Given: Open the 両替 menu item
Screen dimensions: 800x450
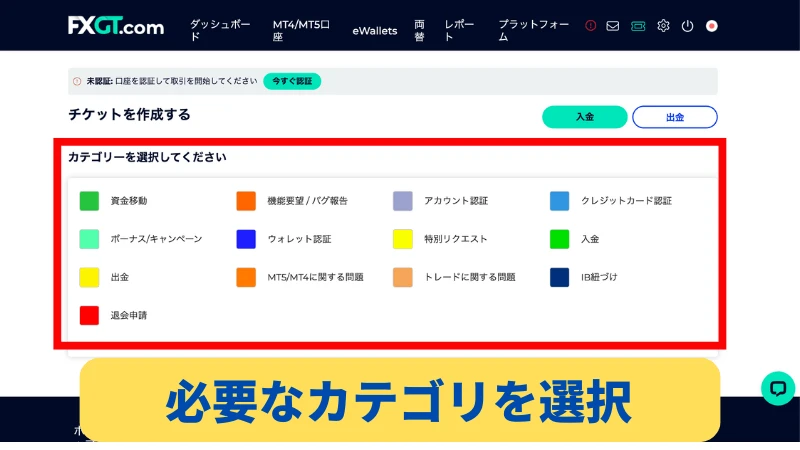Looking at the screenshot, I should (419, 30).
